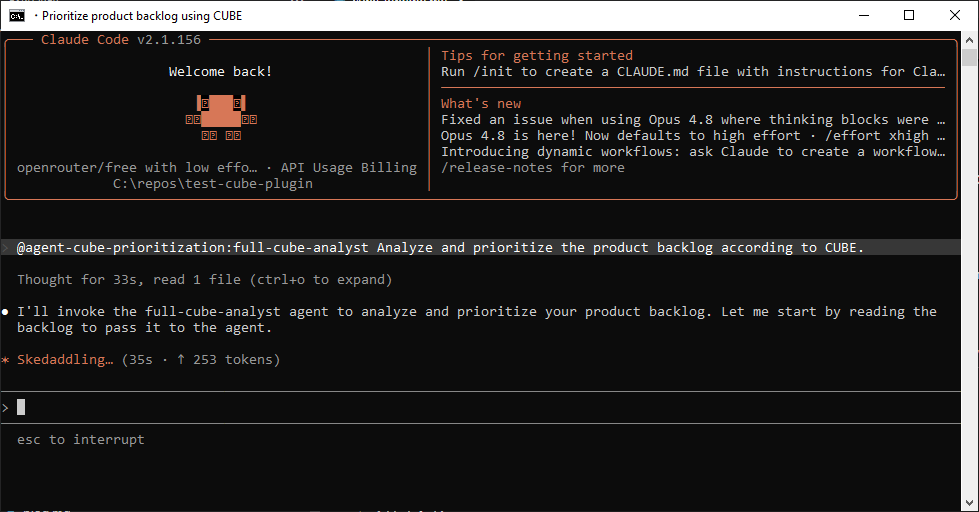Click the white bullet beside the response

(6, 312)
